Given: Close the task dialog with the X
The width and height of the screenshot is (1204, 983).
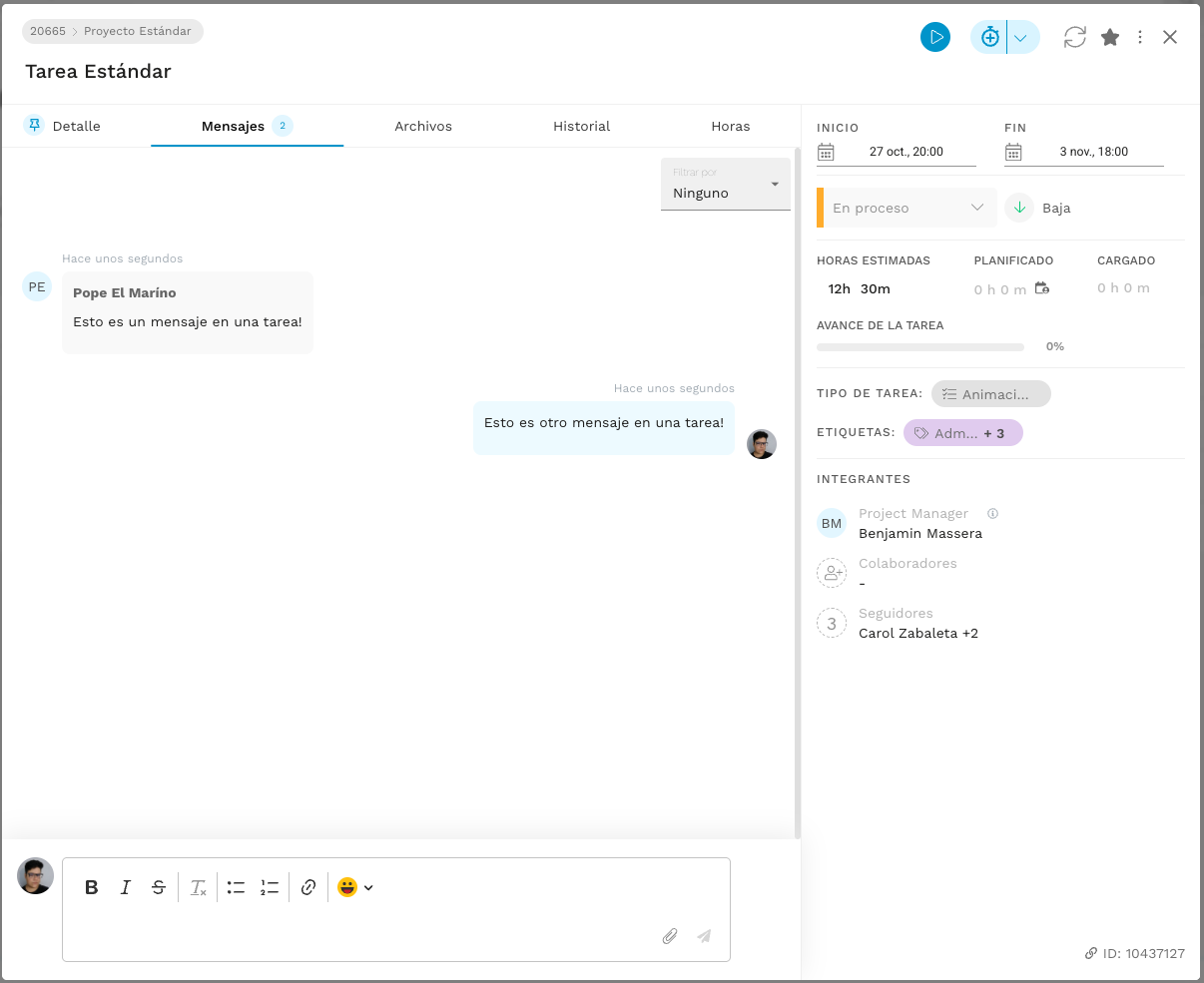Looking at the screenshot, I should coord(1170,37).
